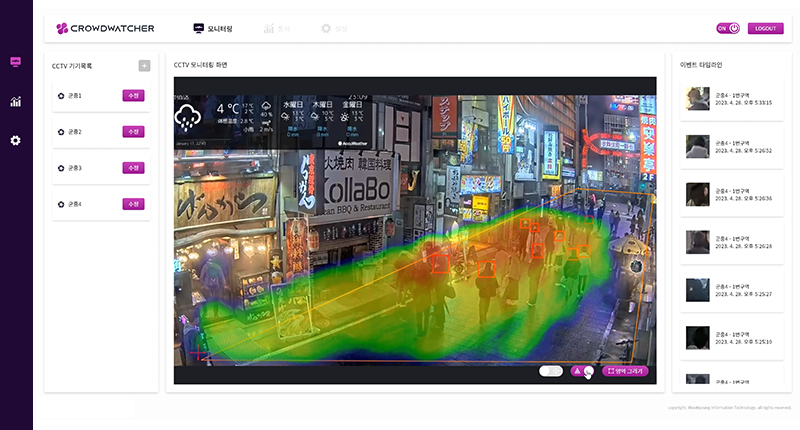Image resolution: width=800 pixels, height=430 pixels.
Task: Click the CCTV 기기목록 heading
Action: click(x=72, y=66)
